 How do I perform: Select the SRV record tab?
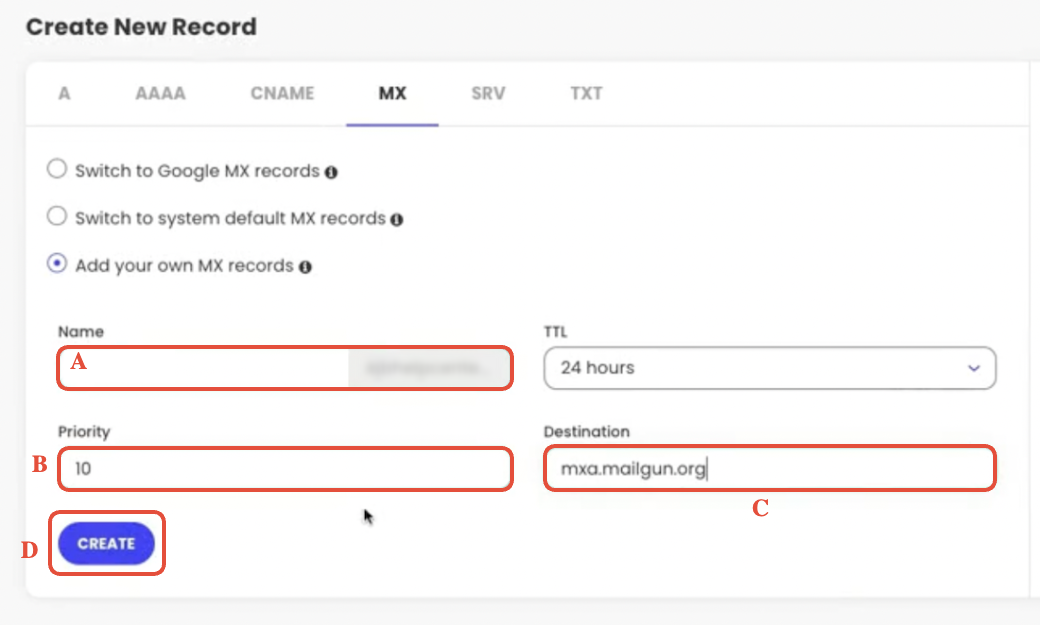pyautogui.click(x=487, y=93)
